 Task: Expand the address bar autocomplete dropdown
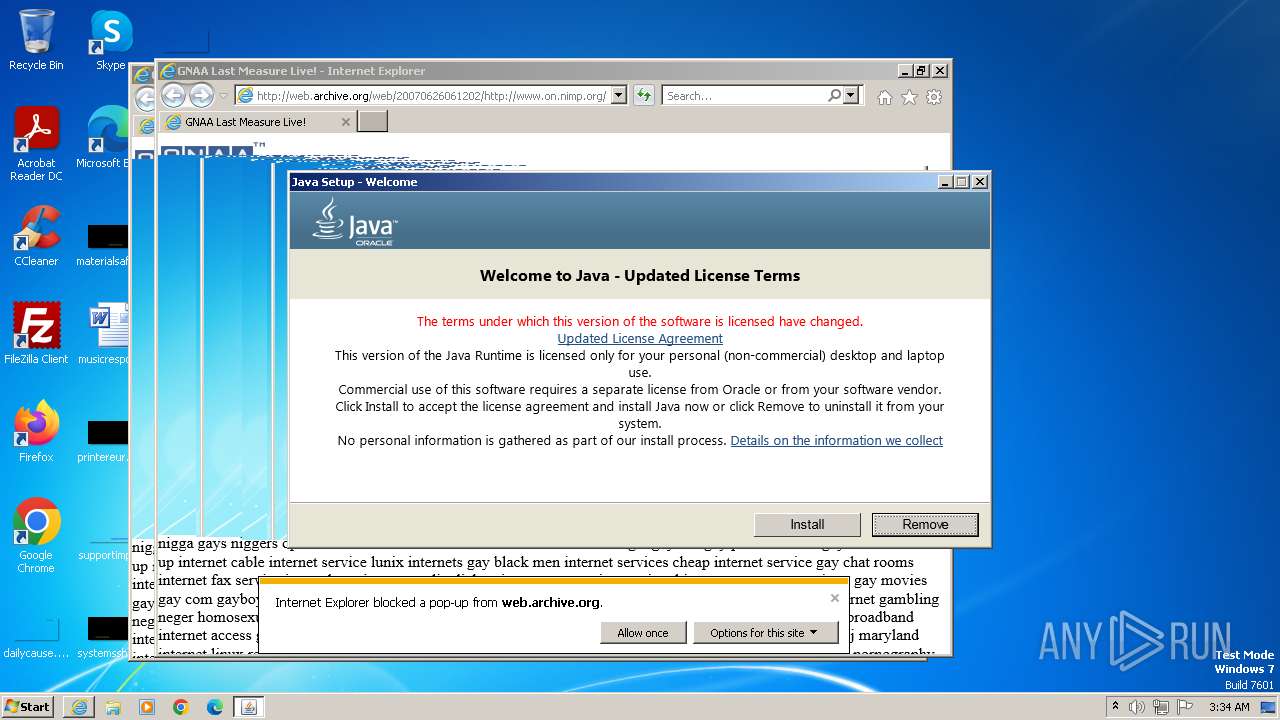tap(618, 96)
